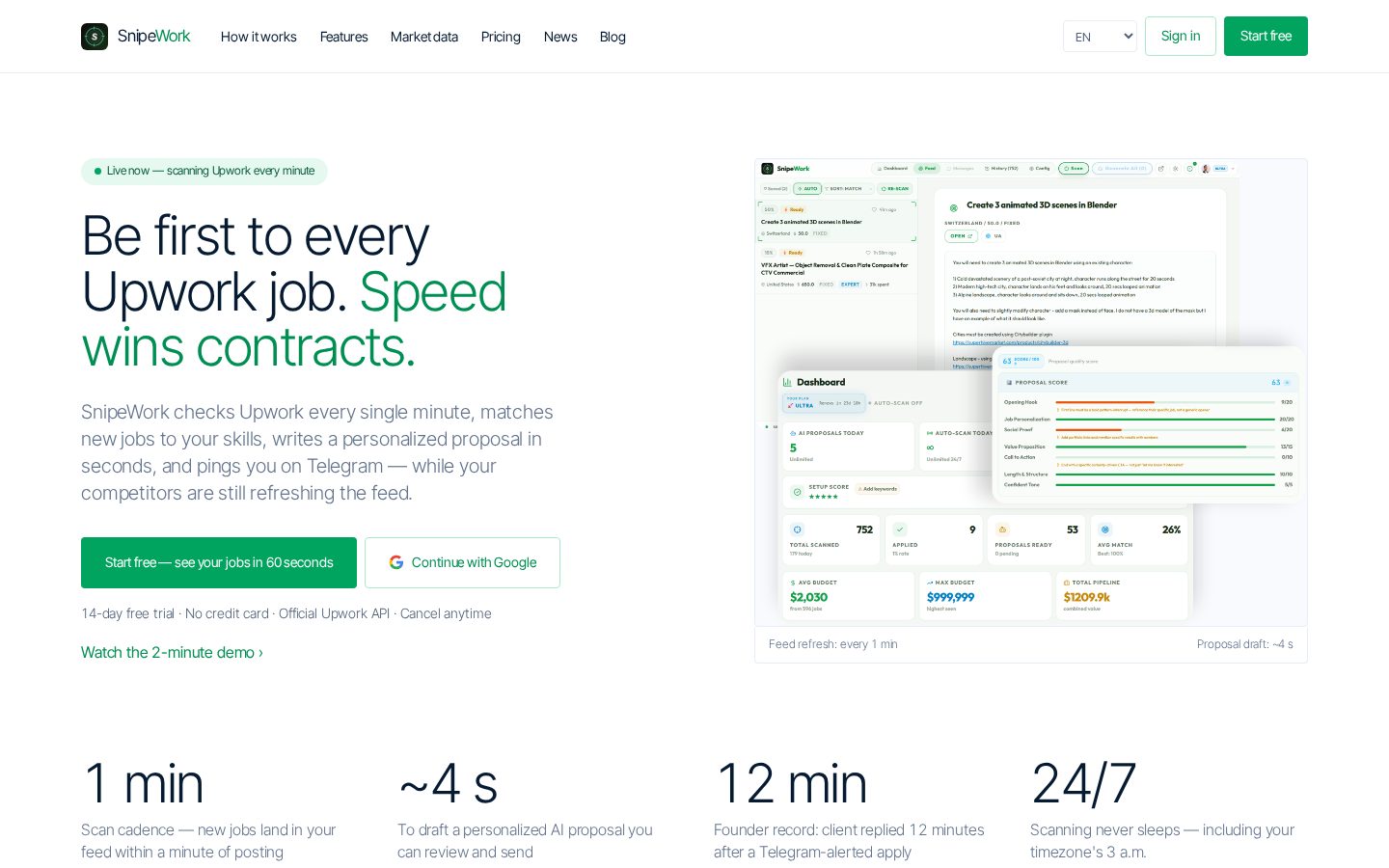Select the Blender 3D scenes job card
This screenshot has width=1389, height=868.
point(836,222)
